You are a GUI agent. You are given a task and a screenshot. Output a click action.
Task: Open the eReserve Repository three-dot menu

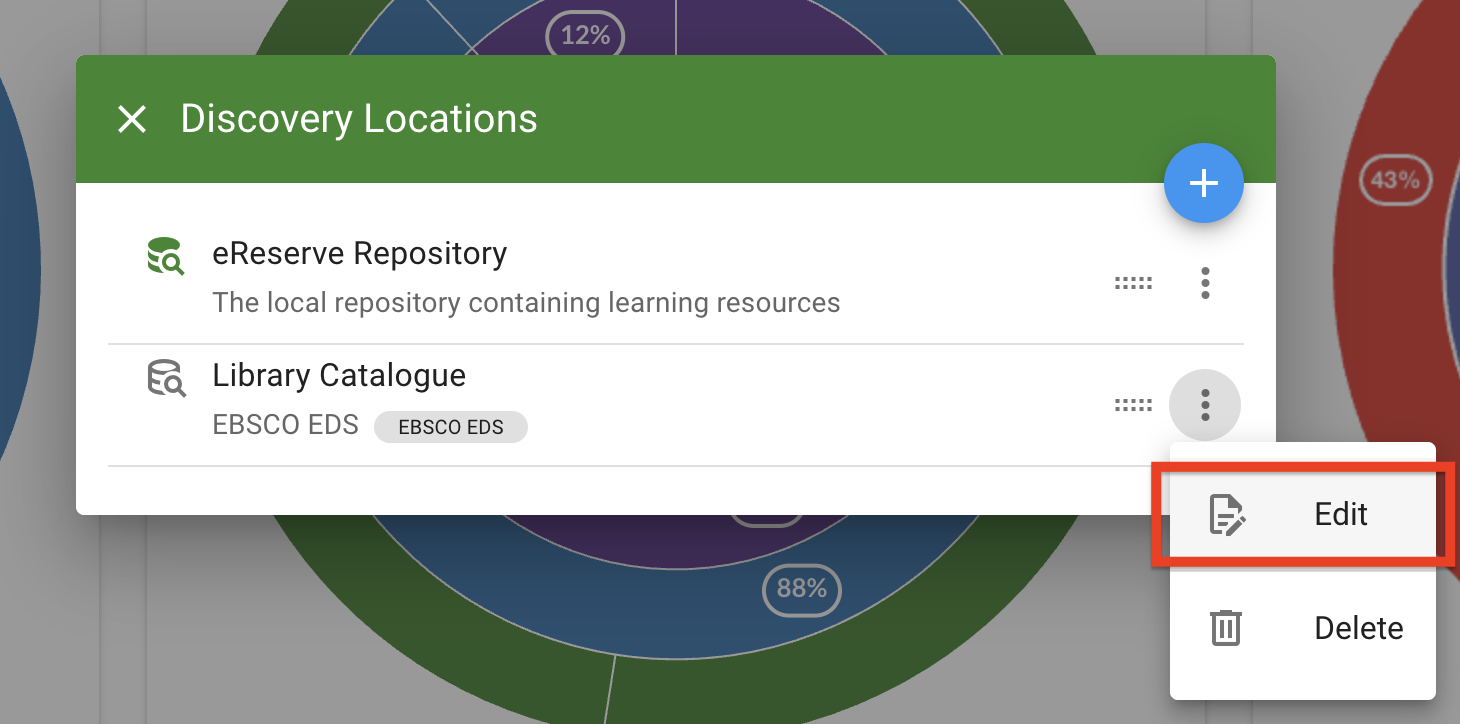[x=1205, y=284]
